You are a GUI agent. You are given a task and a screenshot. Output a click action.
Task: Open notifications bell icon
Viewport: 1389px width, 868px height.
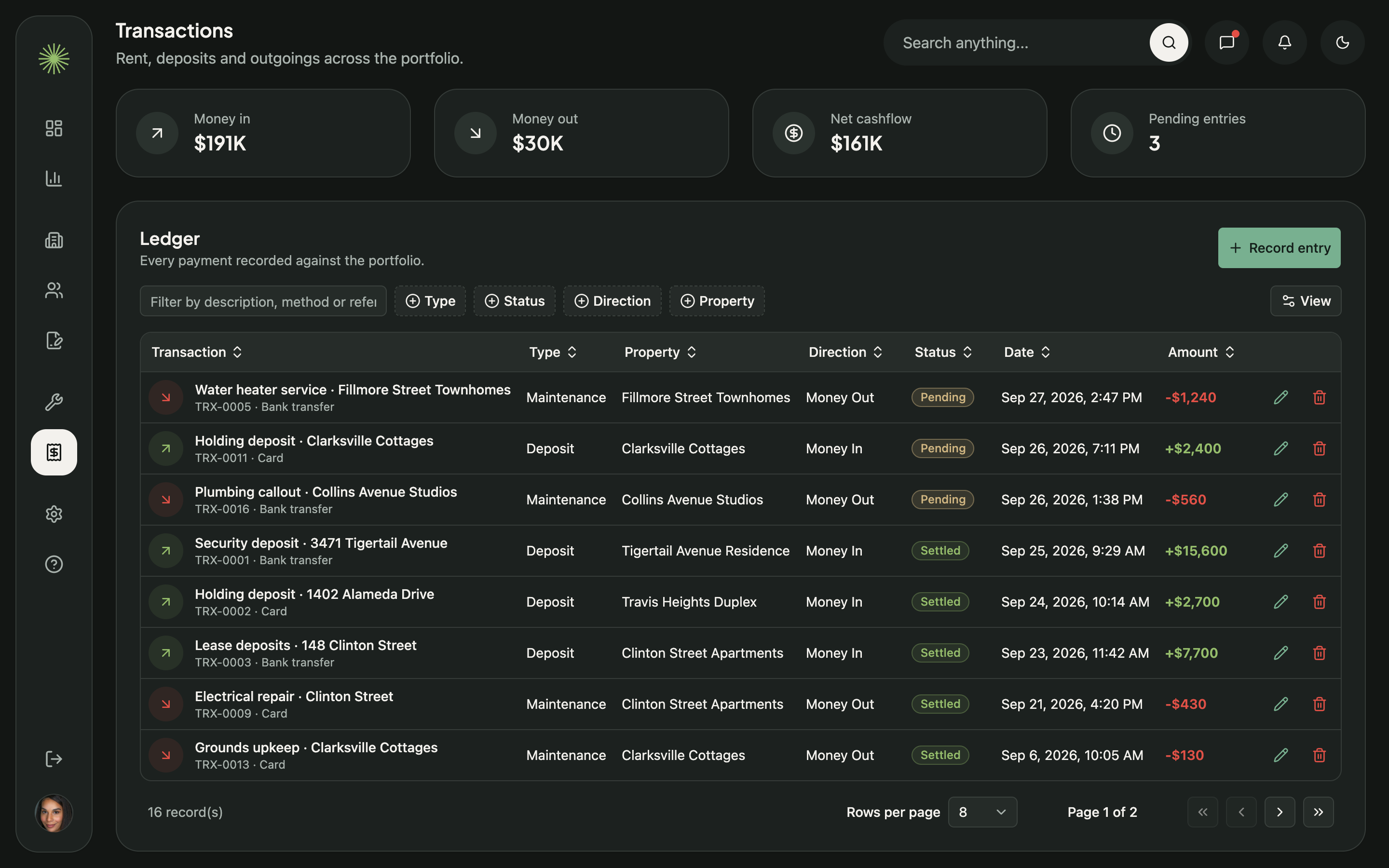[x=1284, y=42]
